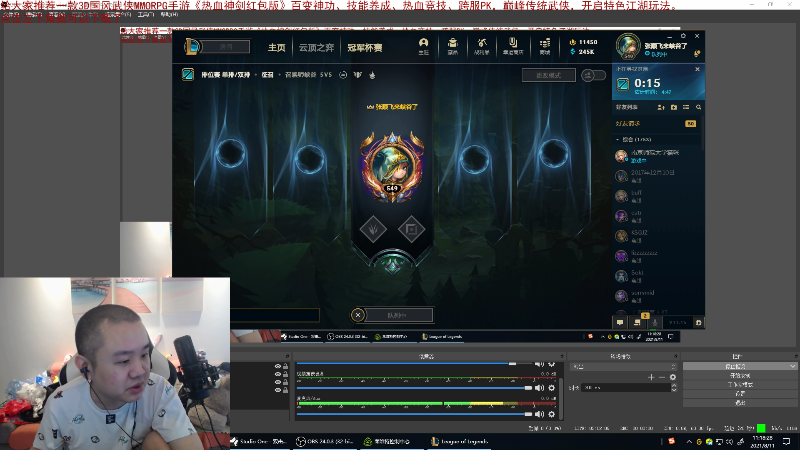Image resolution: width=800 pixels, height=450 pixels.
Task: Switch to the 云顶之弈 tab
Action: tap(316, 47)
